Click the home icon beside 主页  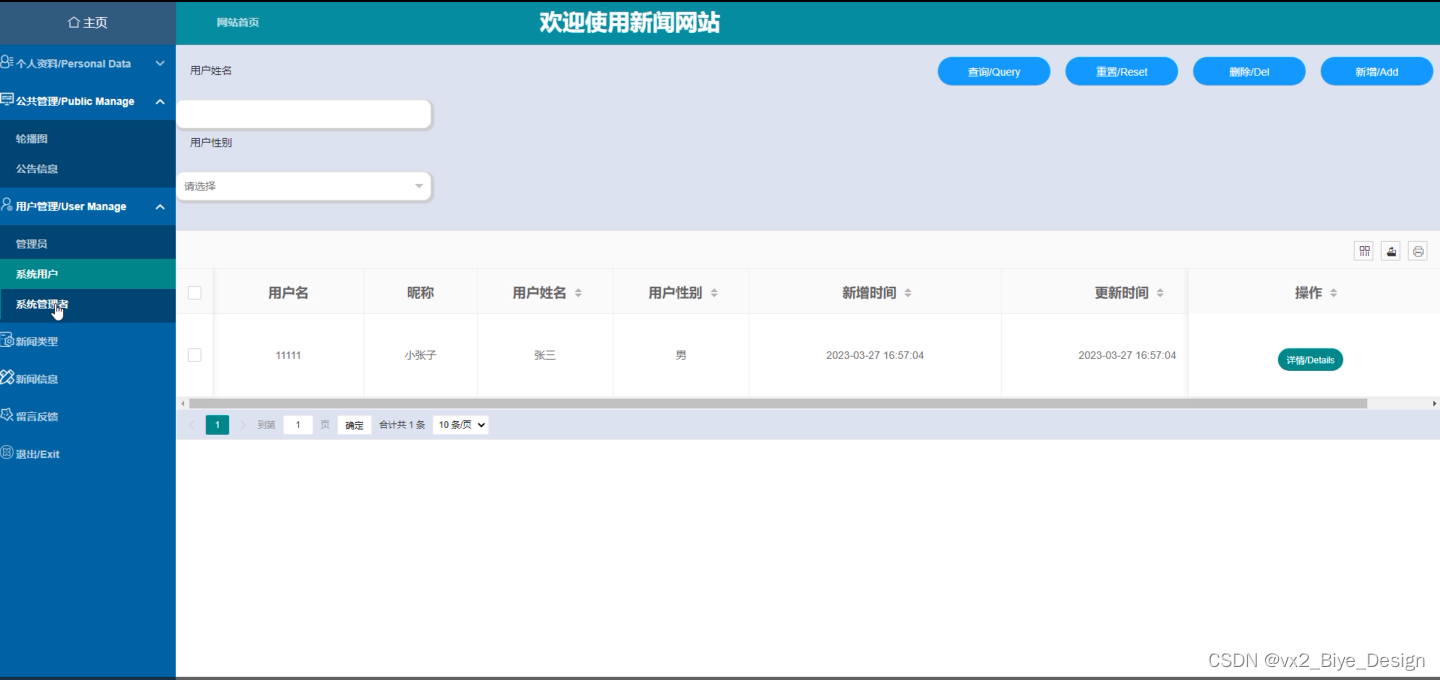[73, 22]
